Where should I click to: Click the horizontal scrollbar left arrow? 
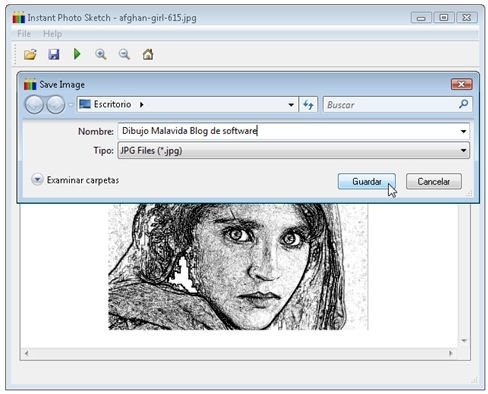tap(26, 353)
